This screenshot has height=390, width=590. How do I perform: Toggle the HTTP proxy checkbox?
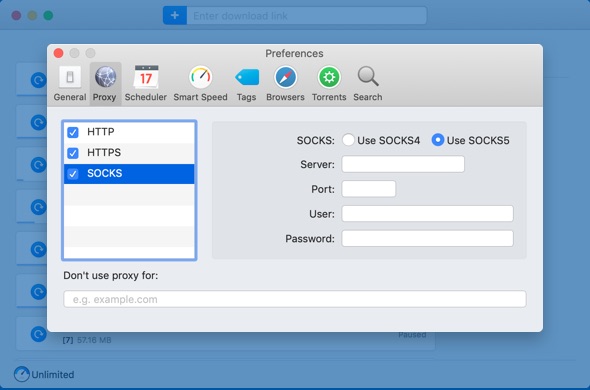(73, 132)
